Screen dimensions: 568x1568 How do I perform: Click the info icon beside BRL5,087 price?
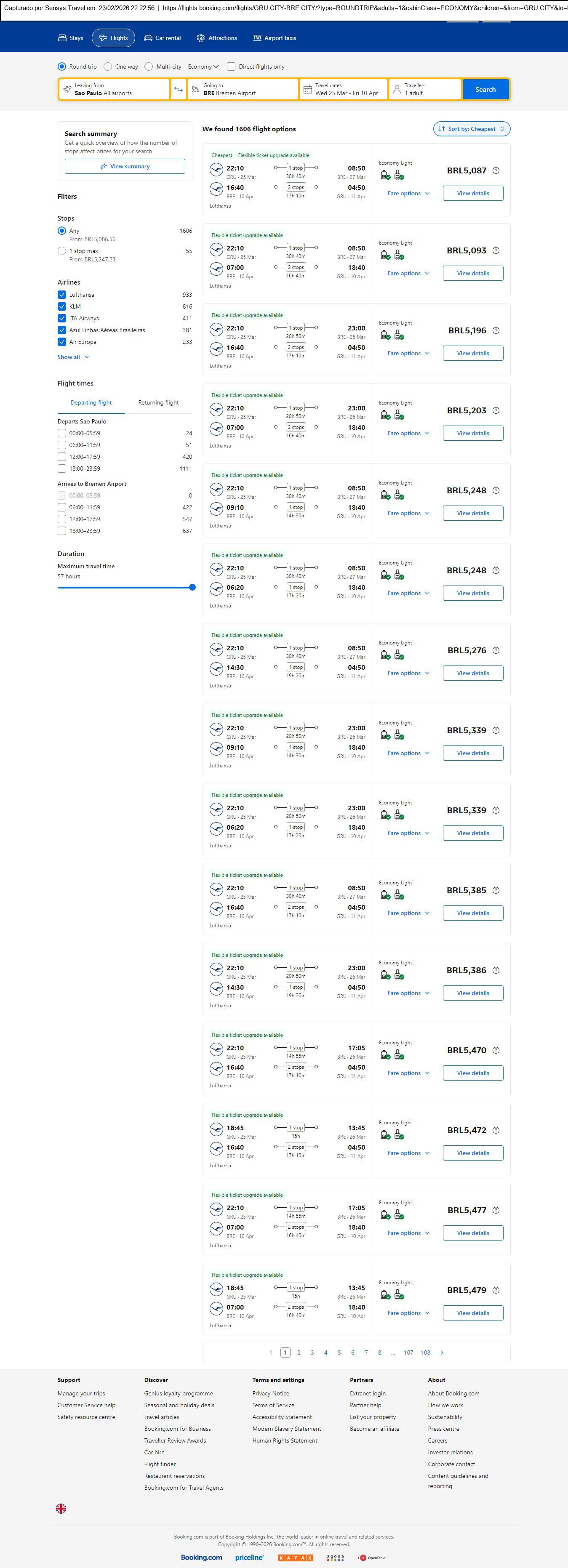click(x=496, y=170)
